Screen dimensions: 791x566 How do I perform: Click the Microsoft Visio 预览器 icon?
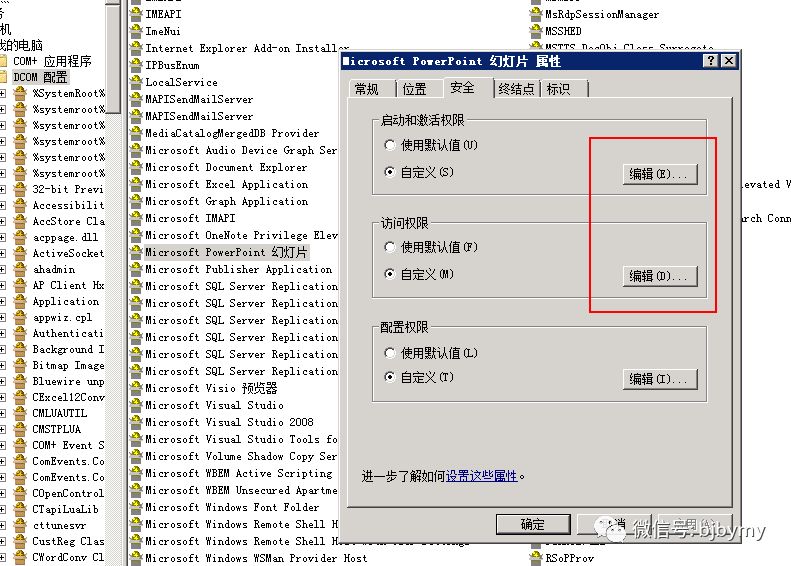coord(136,388)
